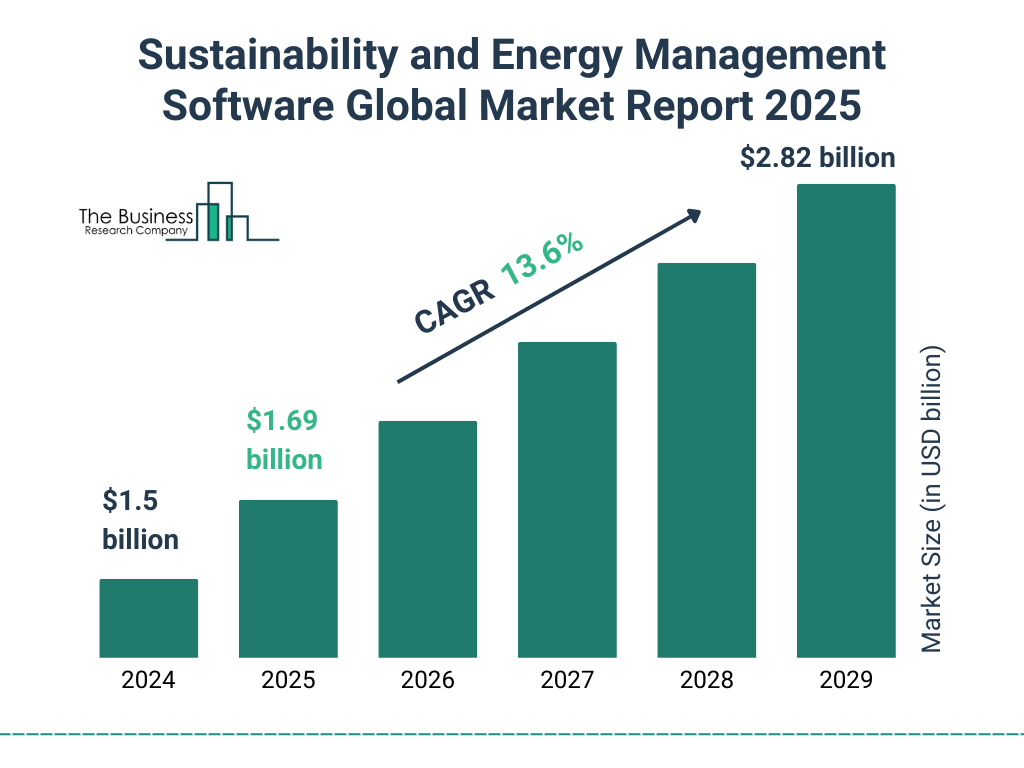Select the 2025 bar in the chart

(288, 579)
